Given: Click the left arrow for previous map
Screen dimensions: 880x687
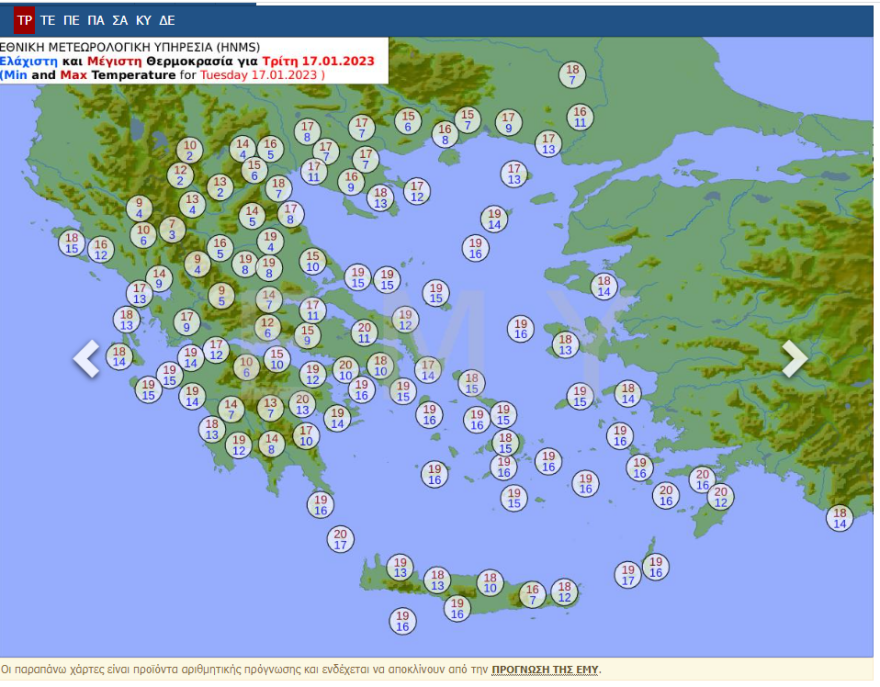Looking at the screenshot, I should click(x=87, y=359).
